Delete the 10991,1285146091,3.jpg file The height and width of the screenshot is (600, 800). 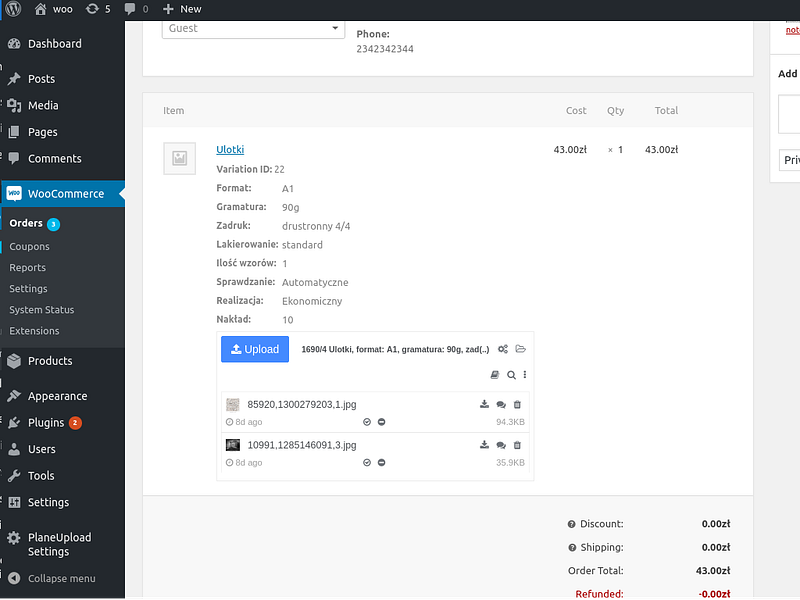517,445
